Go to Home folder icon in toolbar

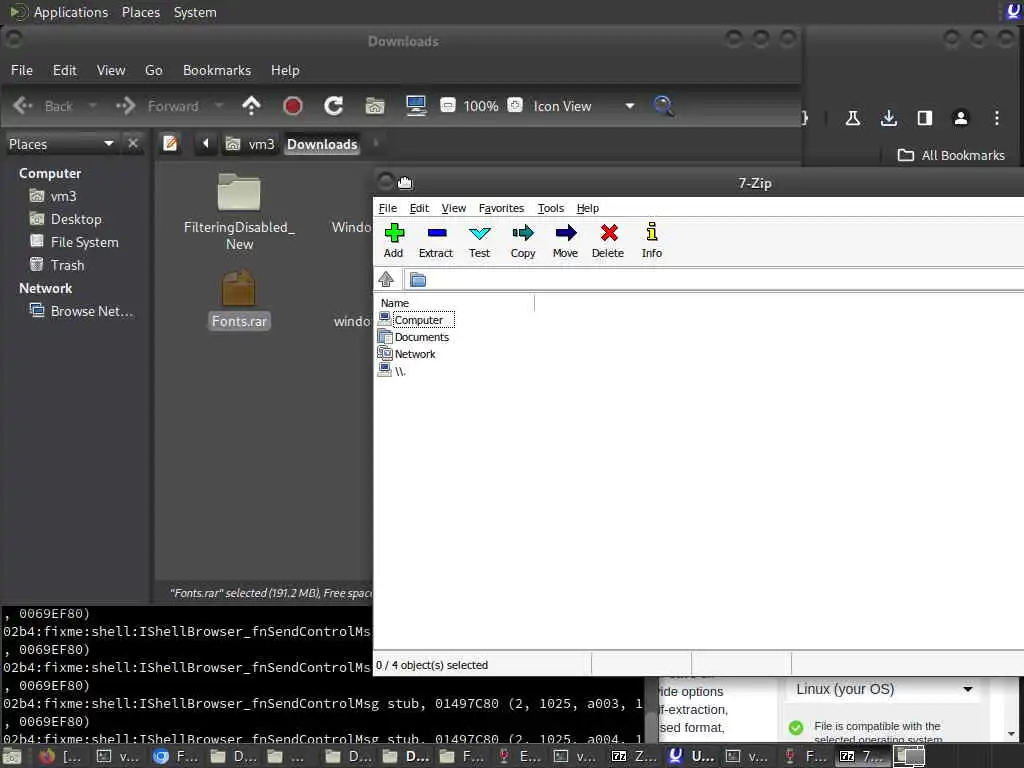(375, 106)
